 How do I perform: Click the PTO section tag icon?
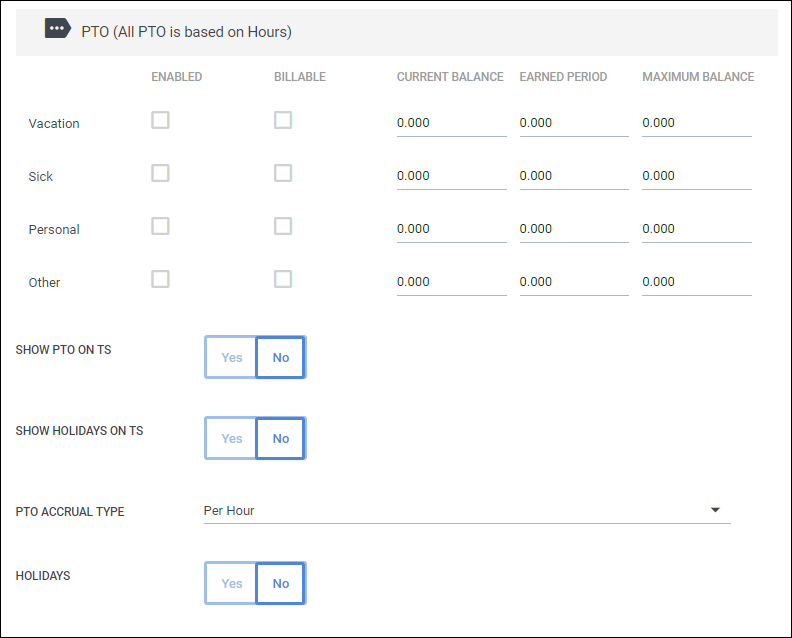(x=58, y=28)
